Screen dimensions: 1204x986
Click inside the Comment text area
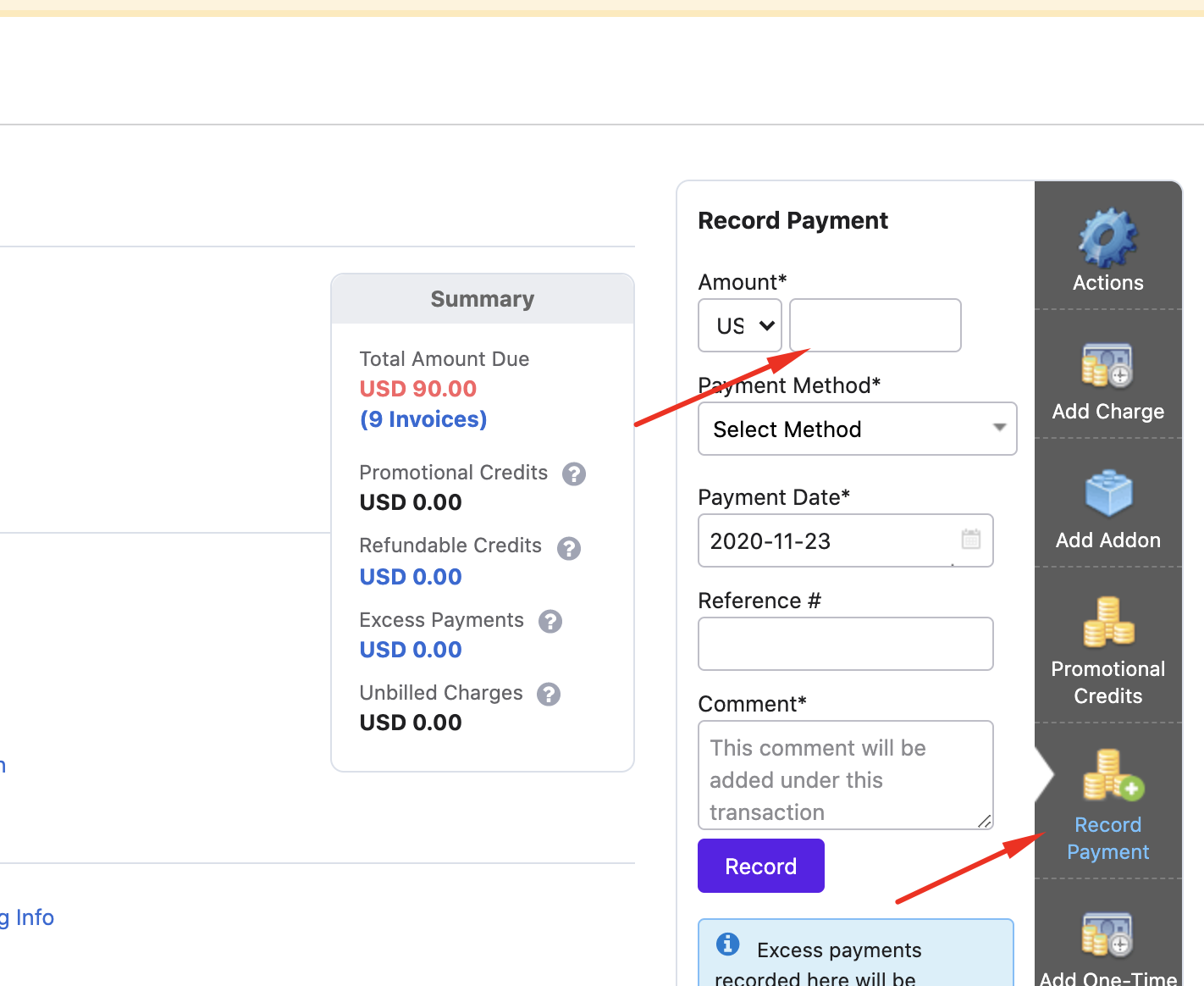845,775
